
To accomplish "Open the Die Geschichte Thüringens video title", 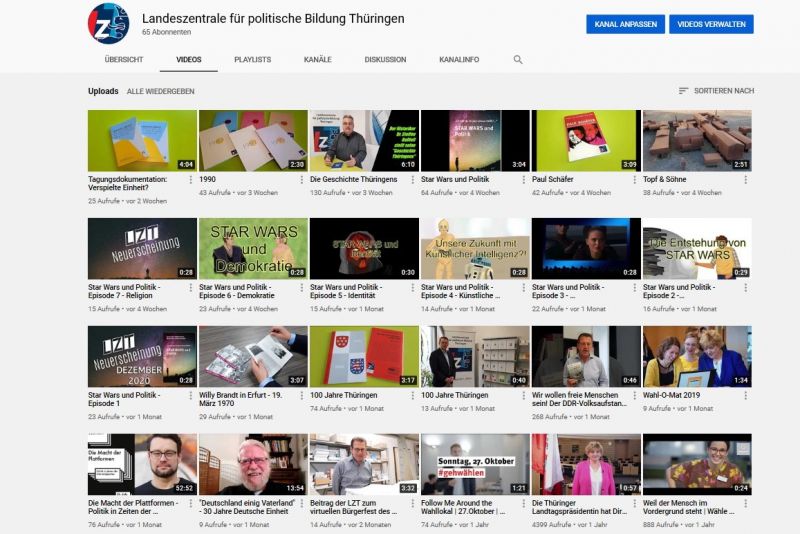I will tap(354, 180).
